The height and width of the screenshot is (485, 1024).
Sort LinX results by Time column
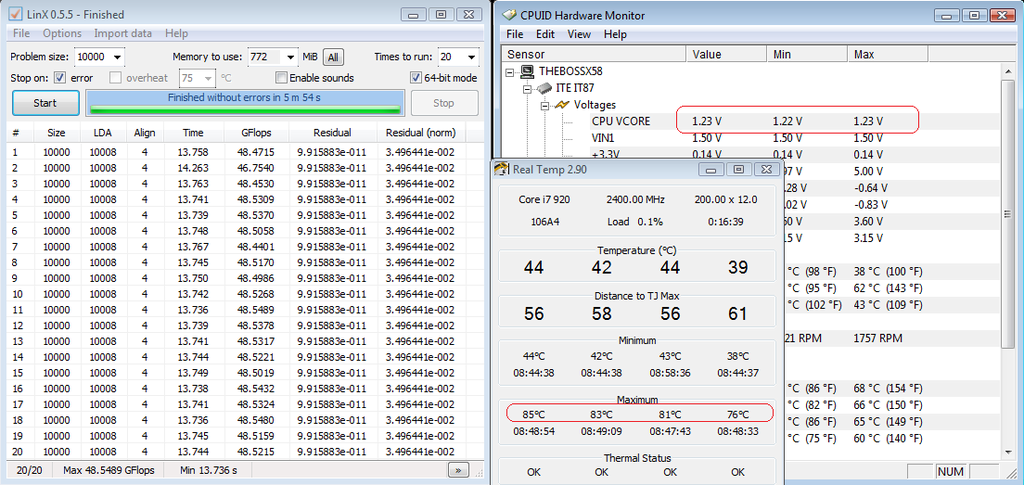pos(193,133)
